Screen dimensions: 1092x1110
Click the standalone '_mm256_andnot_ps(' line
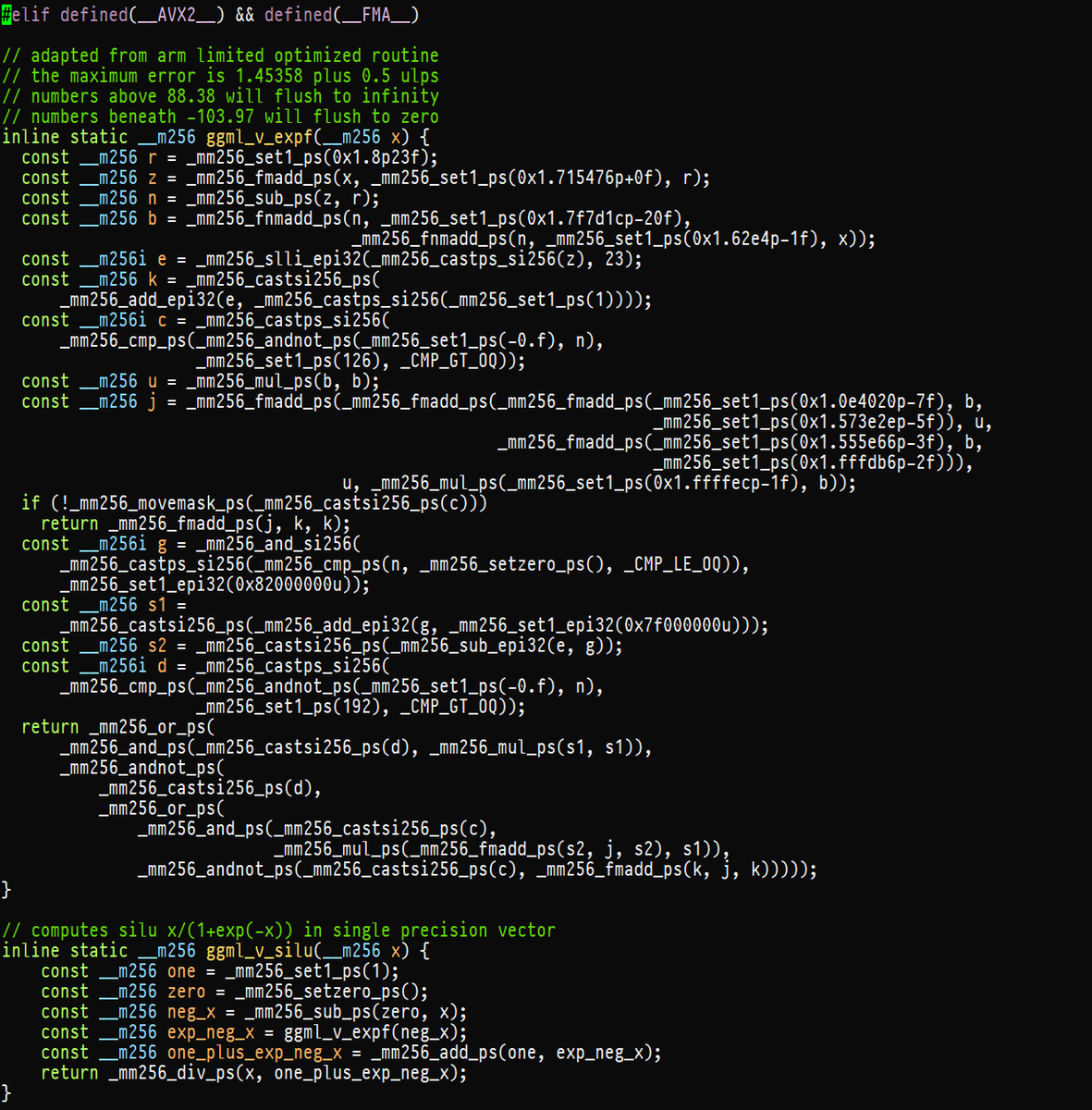pyautogui.click(x=142, y=768)
